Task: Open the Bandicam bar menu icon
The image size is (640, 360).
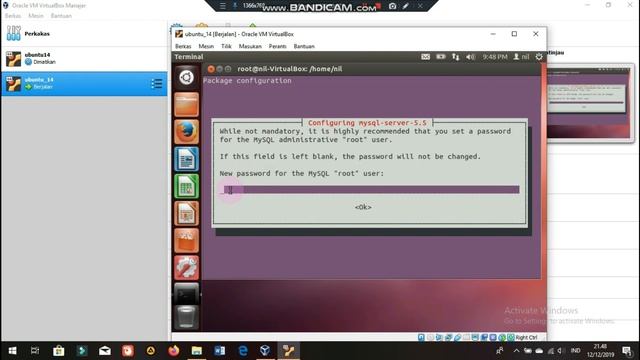Action: 222,6
